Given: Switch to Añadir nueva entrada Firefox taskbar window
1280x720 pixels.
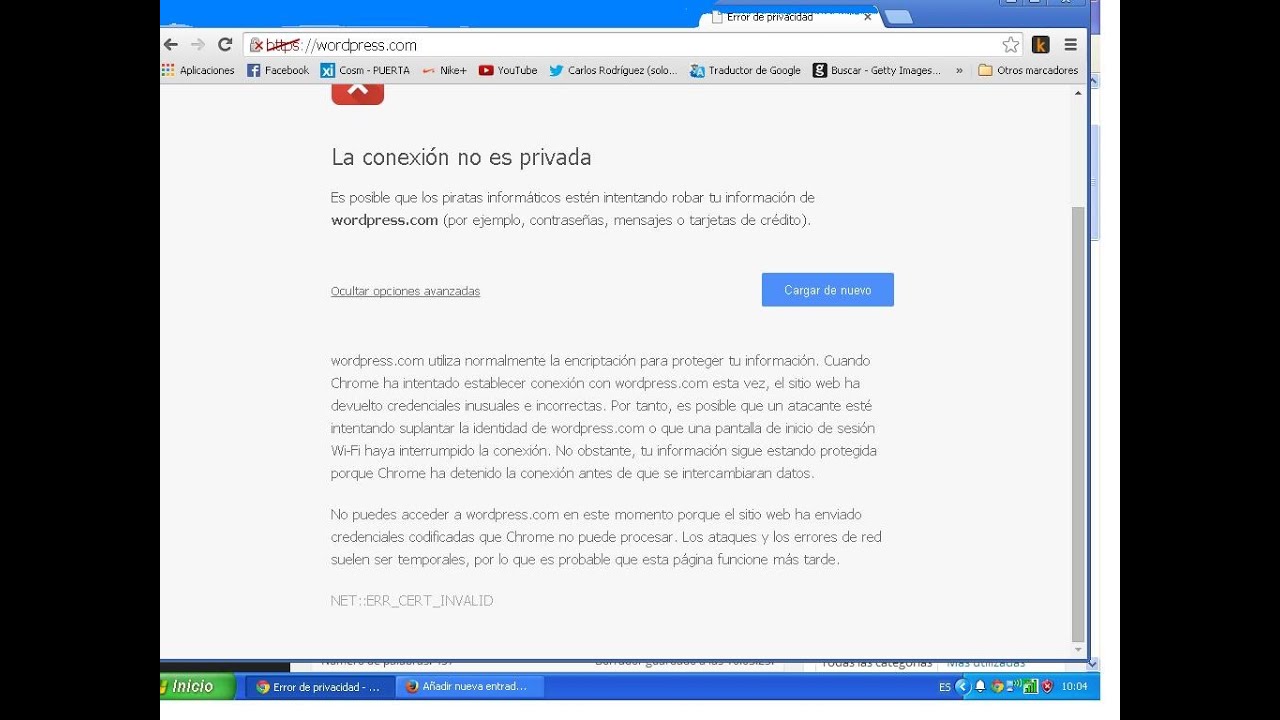Looking at the screenshot, I should tap(469, 687).
